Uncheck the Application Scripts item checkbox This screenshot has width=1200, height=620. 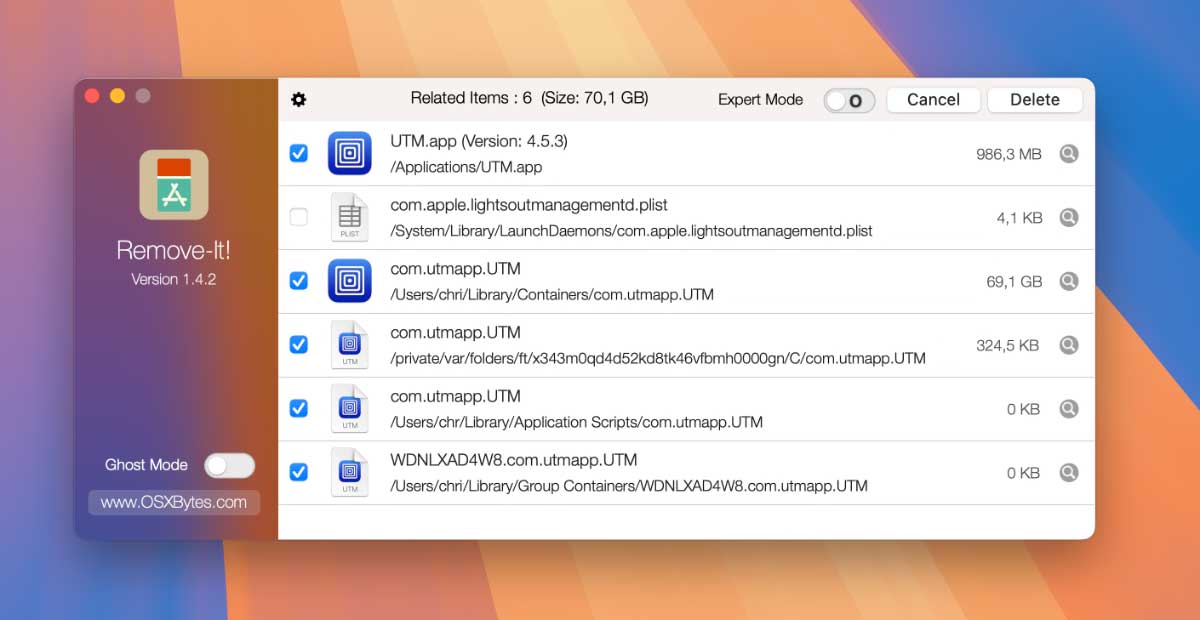298,408
